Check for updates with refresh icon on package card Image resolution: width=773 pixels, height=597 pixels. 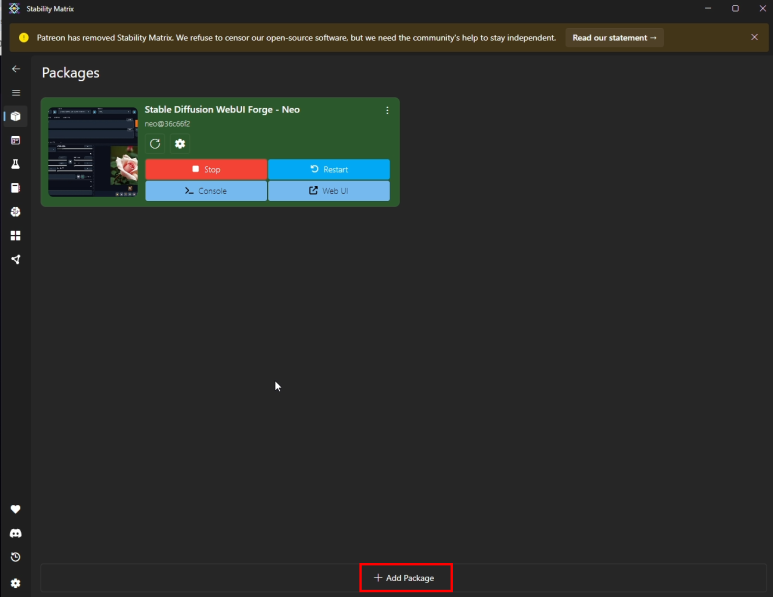(155, 144)
